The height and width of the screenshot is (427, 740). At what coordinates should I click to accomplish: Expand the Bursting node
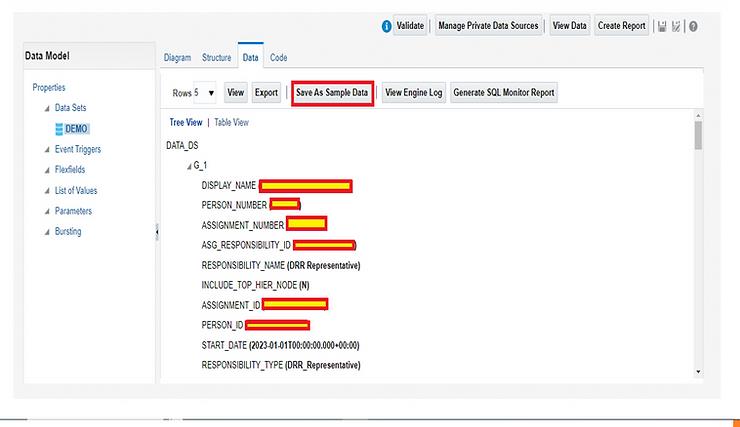47,232
